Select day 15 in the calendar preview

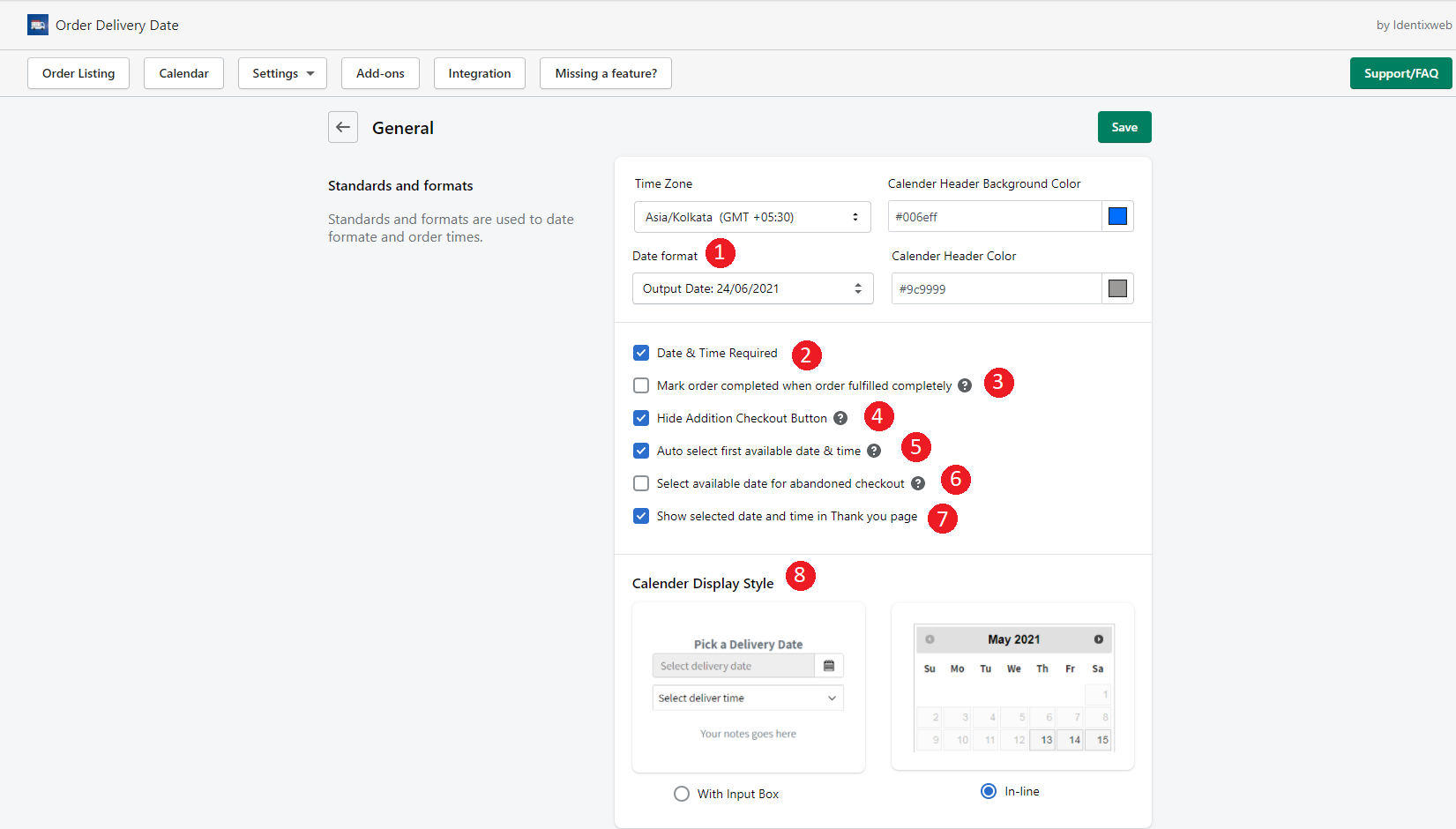tap(1100, 740)
